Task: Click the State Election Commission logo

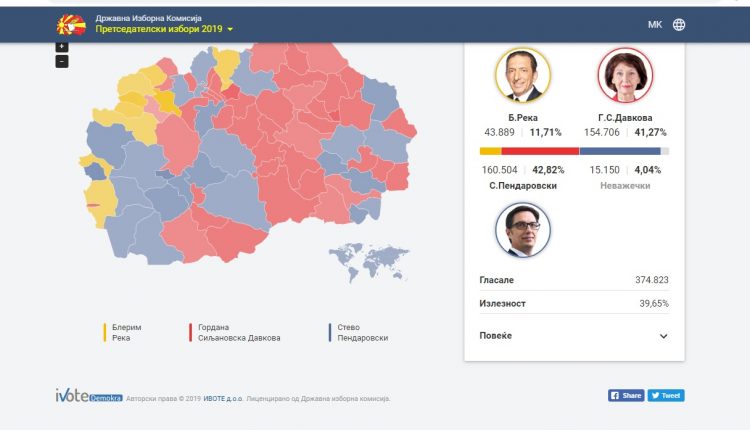Action: click(x=70, y=24)
